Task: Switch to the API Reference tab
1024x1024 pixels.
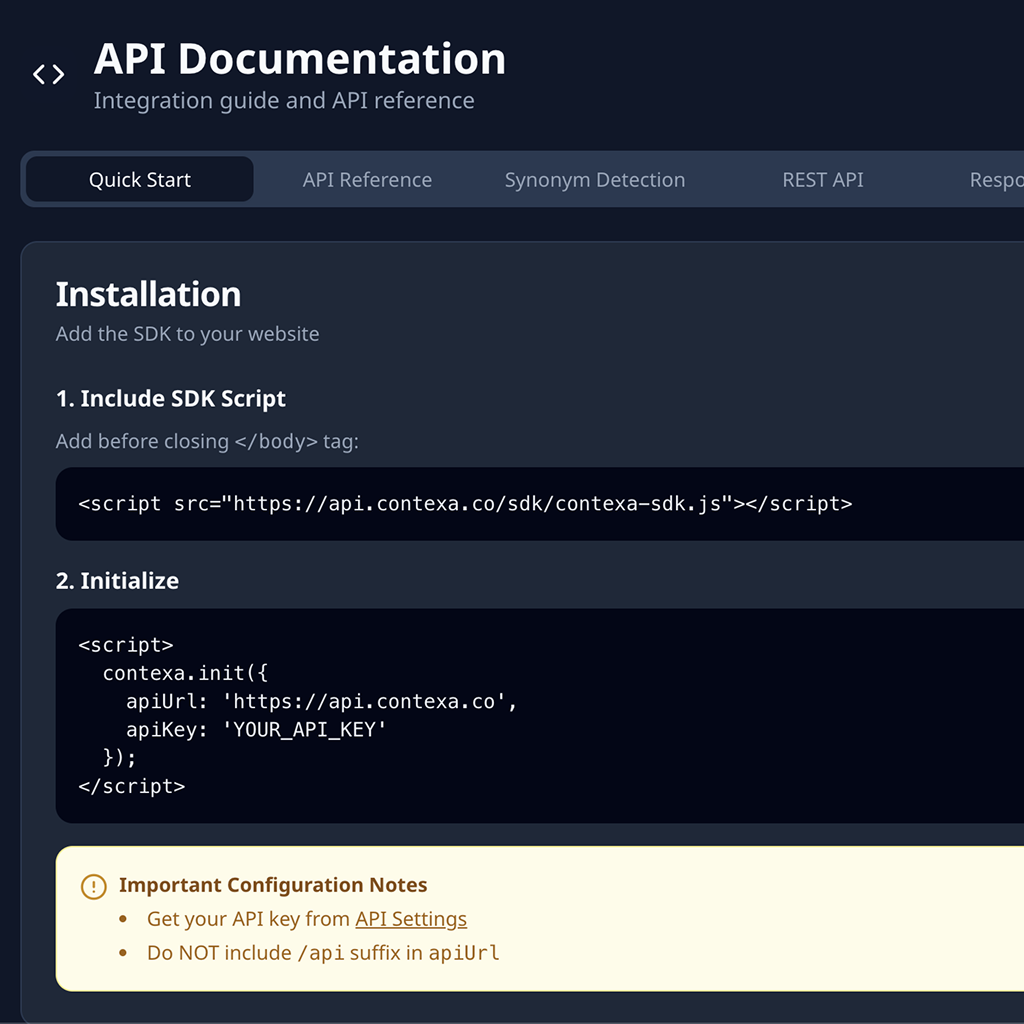Action: click(367, 180)
